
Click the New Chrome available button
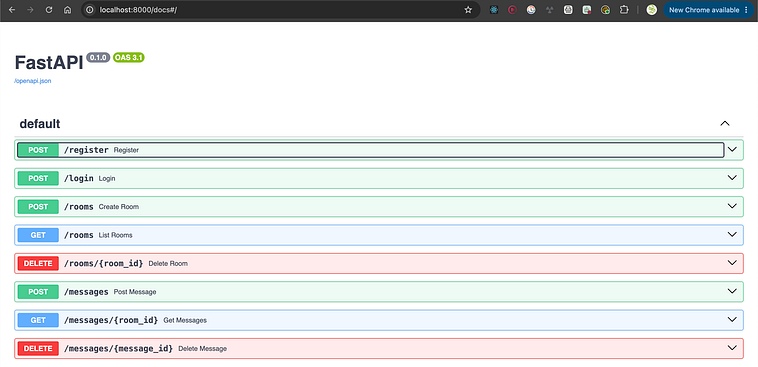tap(704, 10)
